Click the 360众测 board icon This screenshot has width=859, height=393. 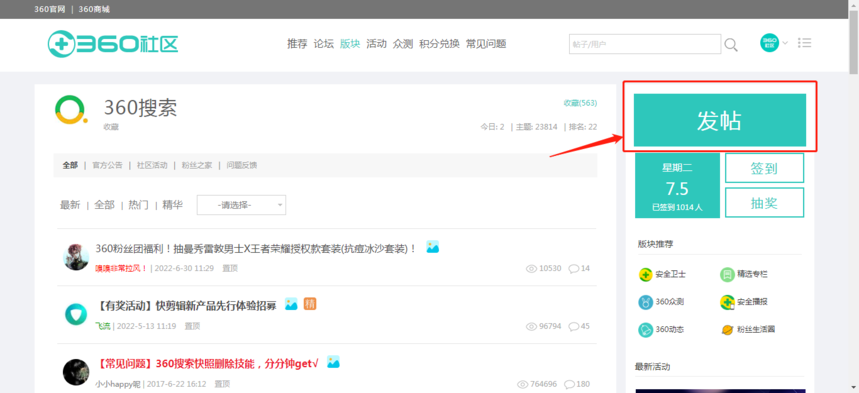[x=646, y=302]
